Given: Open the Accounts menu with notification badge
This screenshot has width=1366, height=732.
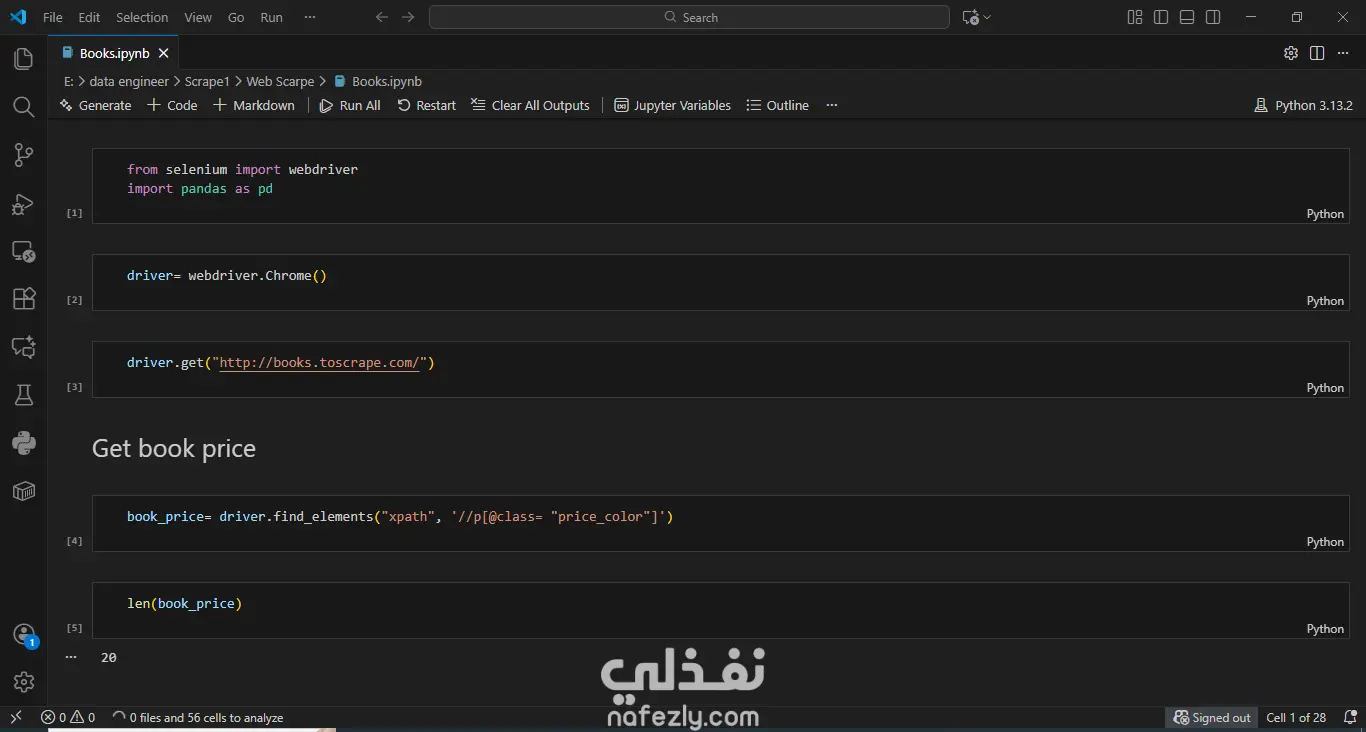Looking at the screenshot, I should [24, 635].
